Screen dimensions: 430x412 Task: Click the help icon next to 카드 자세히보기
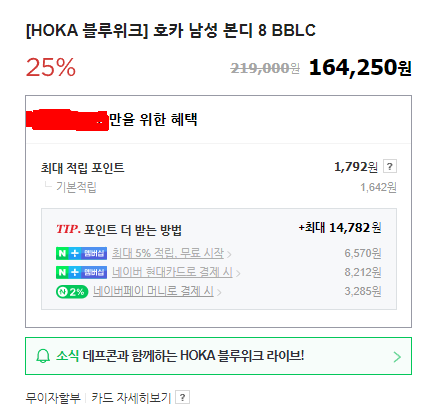pyautogui.click(x=182, y=397)
